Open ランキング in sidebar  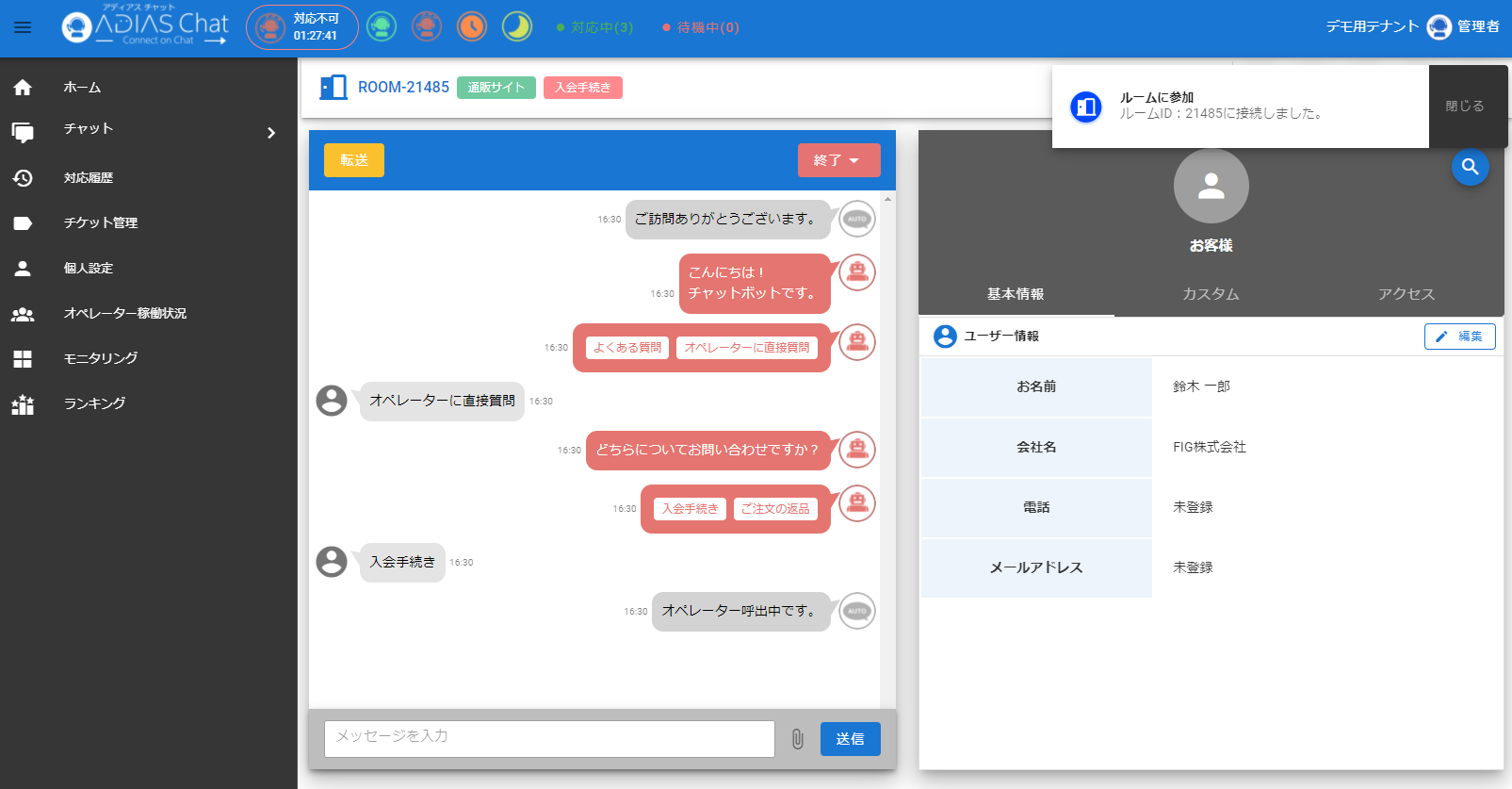94,403
